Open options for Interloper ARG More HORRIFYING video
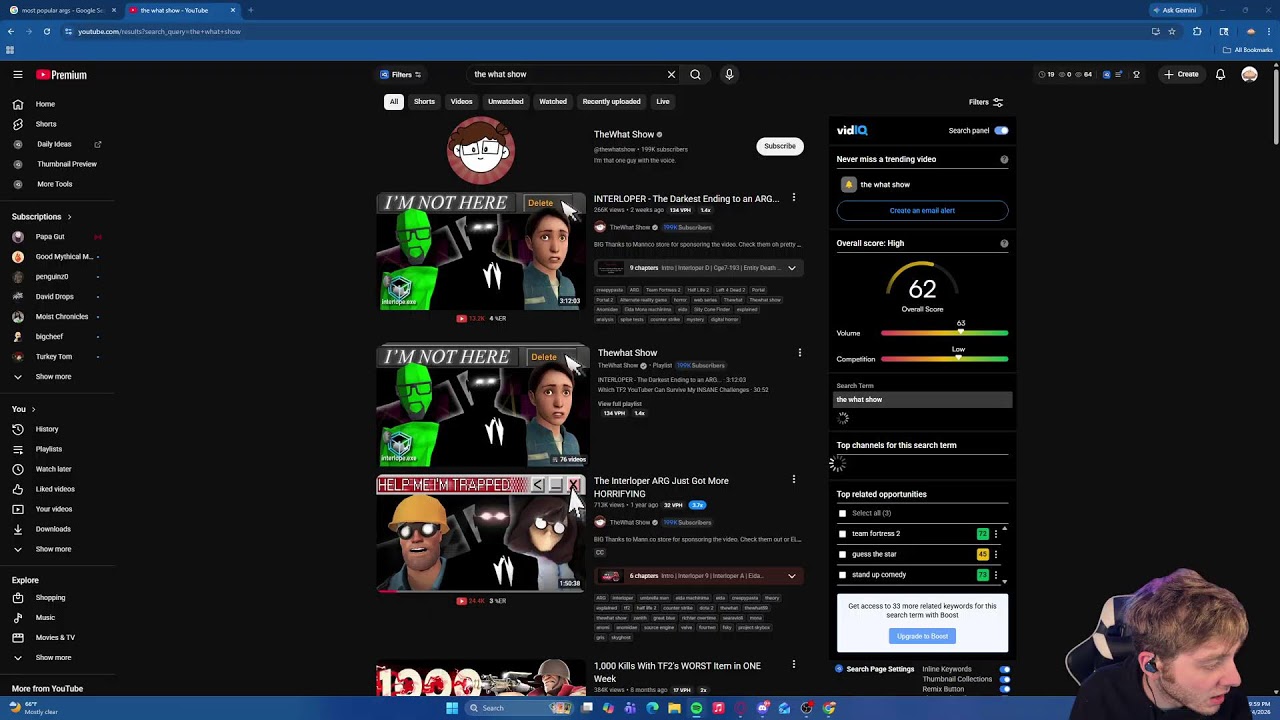Screen dimensions: 1280x720 pos(794,480)
